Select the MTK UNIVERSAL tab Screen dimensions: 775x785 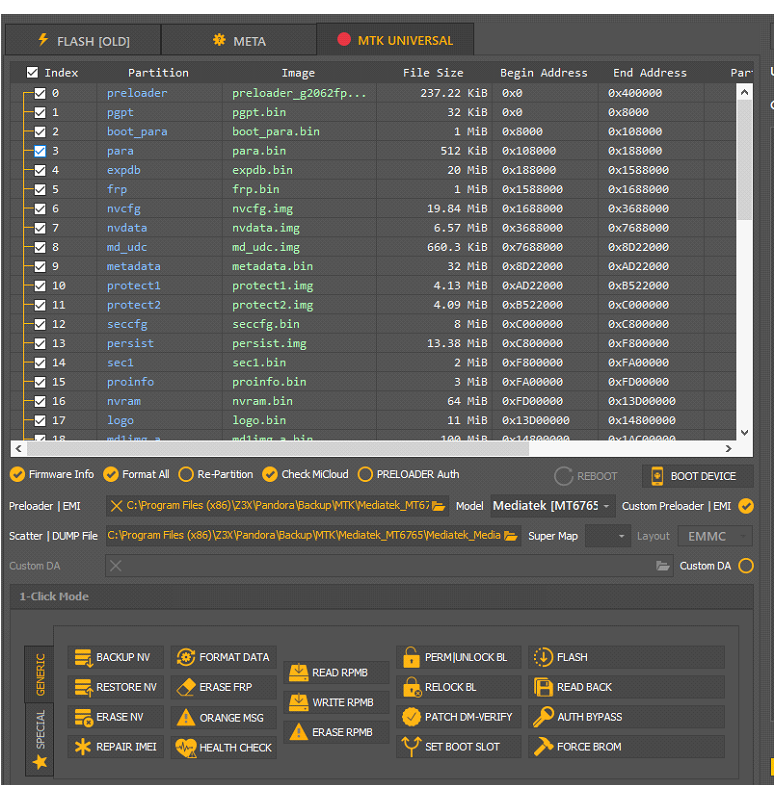(x=395, y=40)
